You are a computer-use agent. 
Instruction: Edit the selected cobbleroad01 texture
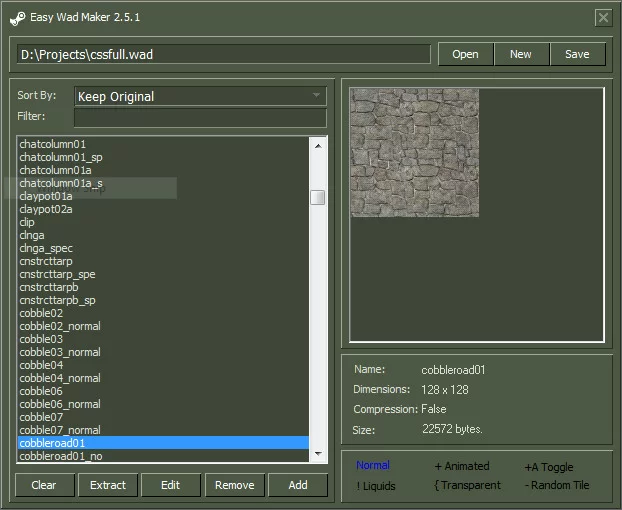click(170, 485)
